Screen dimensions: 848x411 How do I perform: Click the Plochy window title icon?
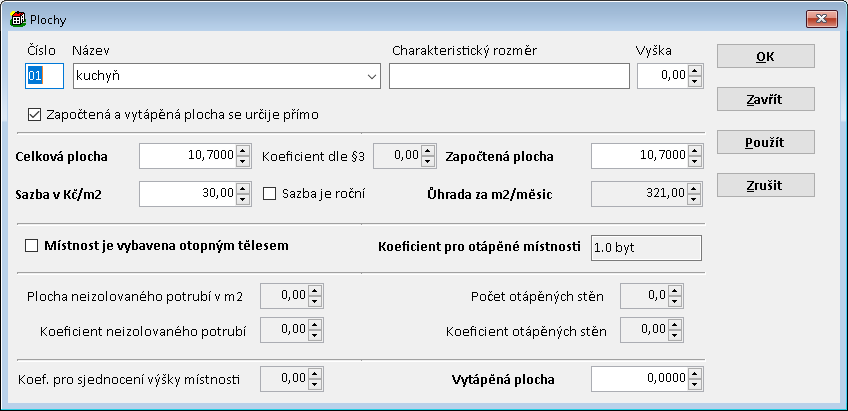point(17,18)
